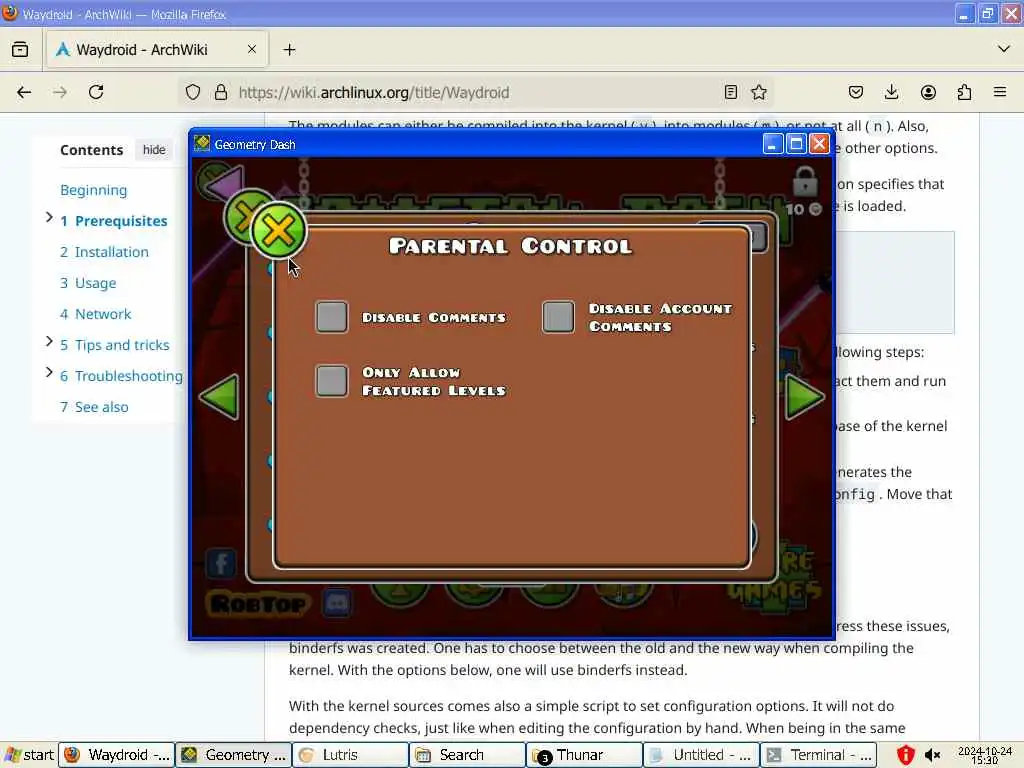The height and width of the screenshot is (768, 1024).
Task: Open Firefox downloads panel
Action: 891,92
